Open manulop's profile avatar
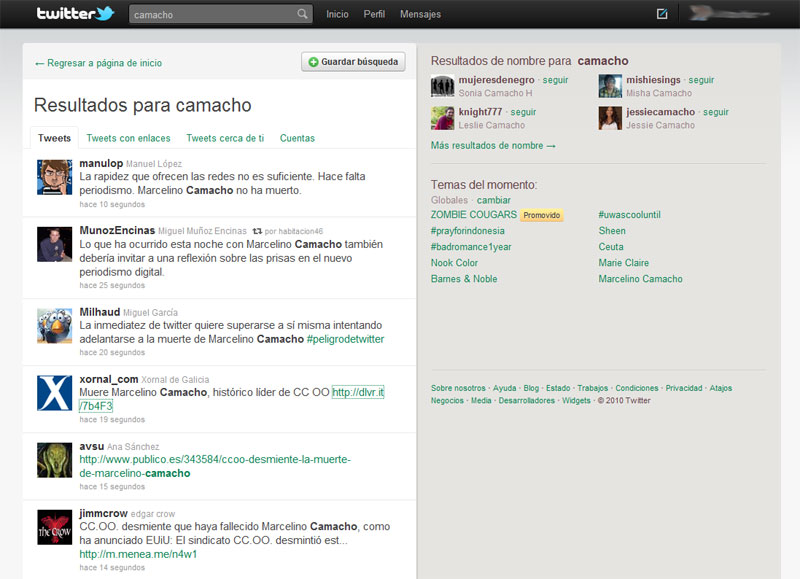Viewport: 800px width, 579px height. [x=53, y=175]
